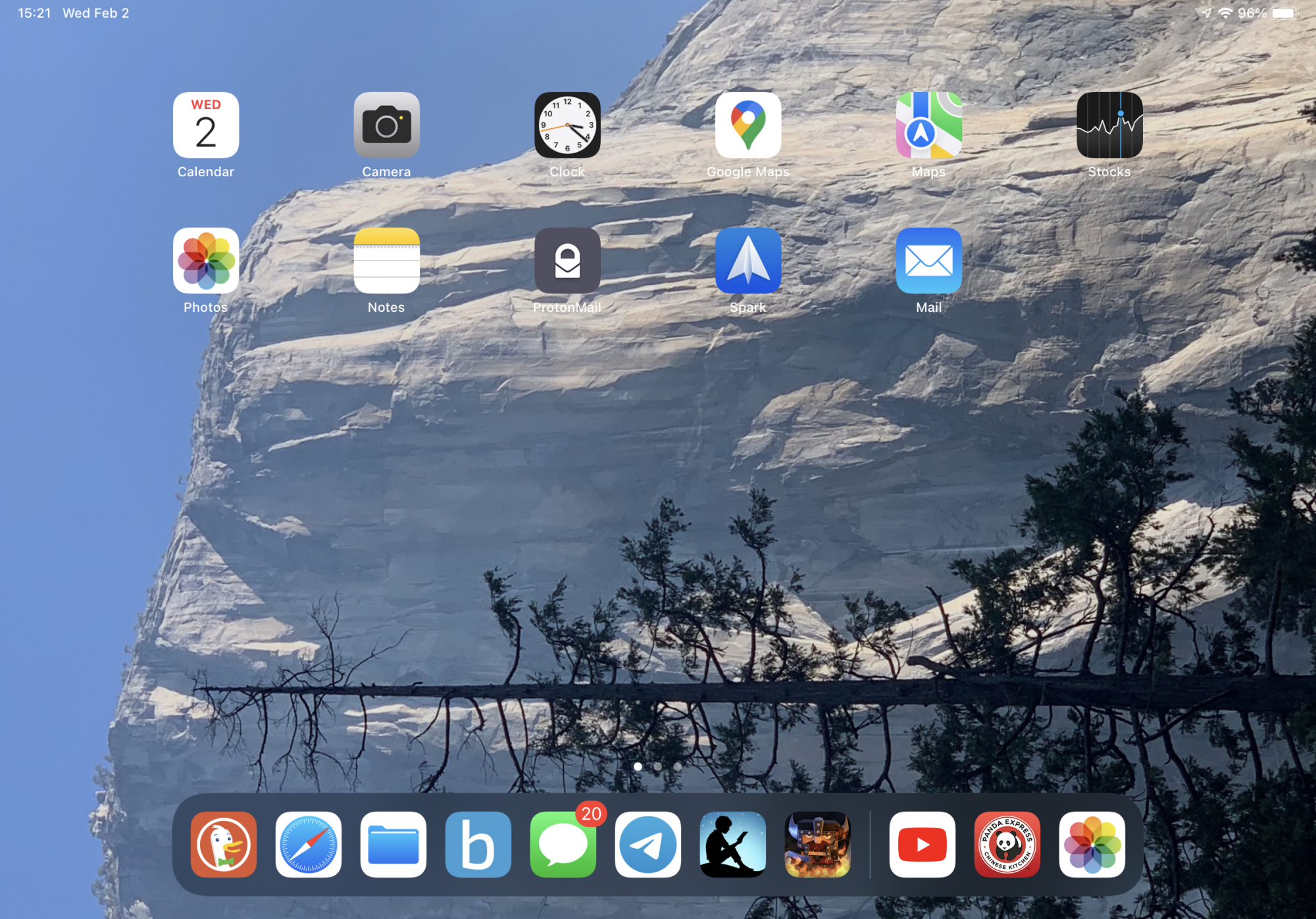This screenshot has width=1316, height=919.
Task: Launch Telegram from the dock
Action: [648, 844]
